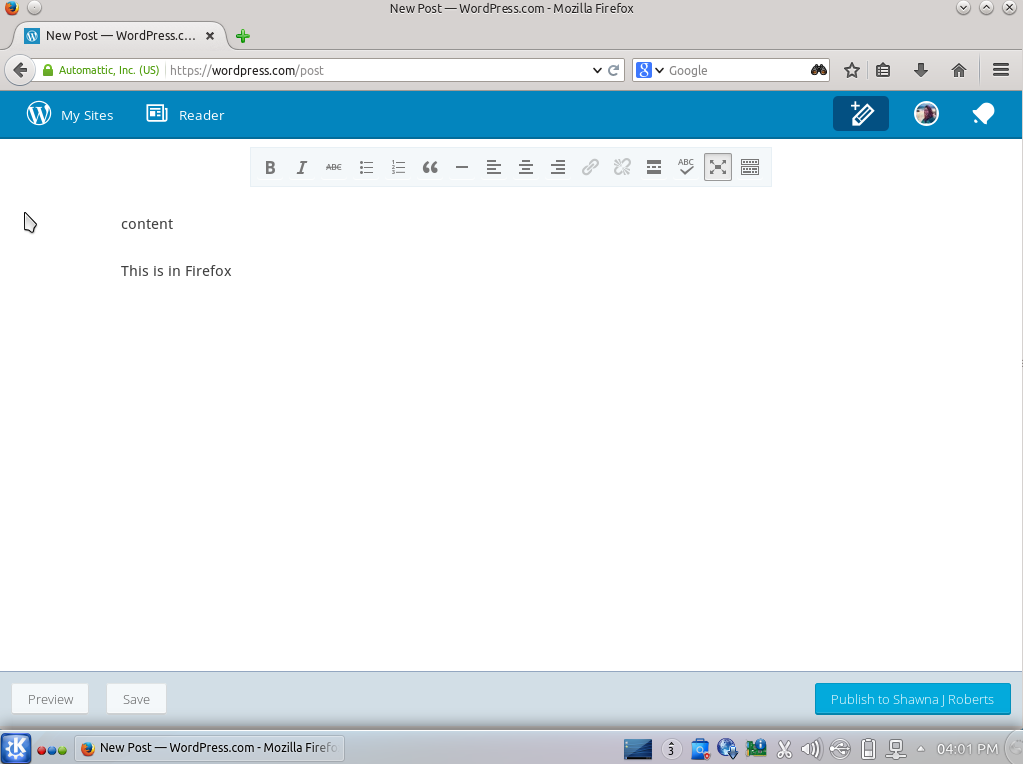The width and height of the screenshot is (1023, 764).
Task: Exit distraction-free fullscreen mode
Action: tap(718, 168)
